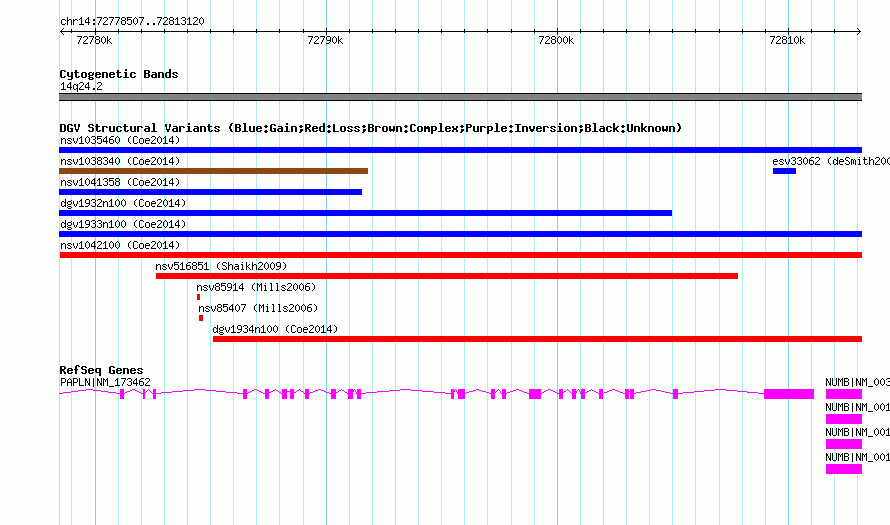Click the dgv1934n100 (Coe2014) label

[275, 329]
